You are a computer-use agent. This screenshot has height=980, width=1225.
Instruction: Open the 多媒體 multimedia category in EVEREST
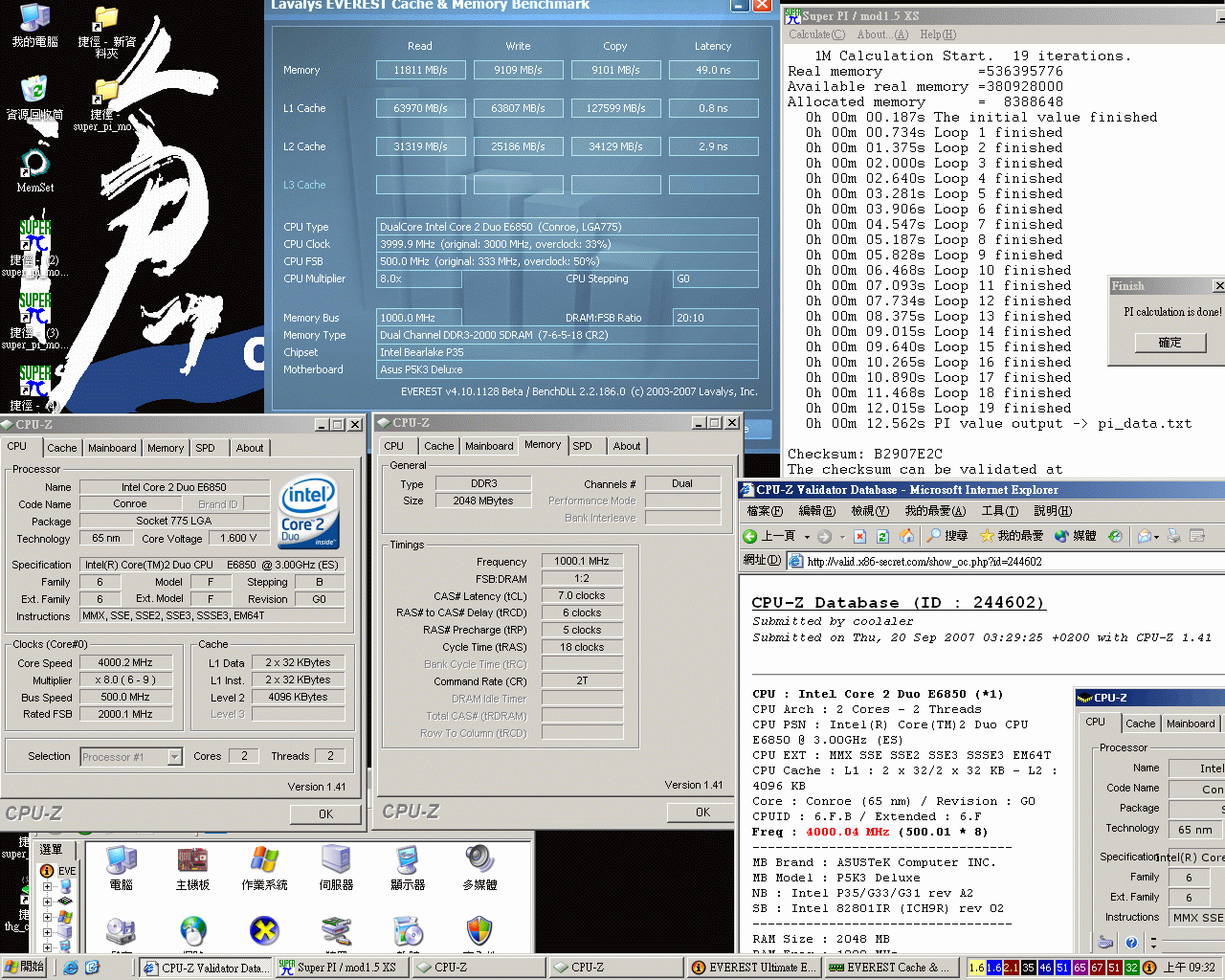click(x=479, y=867)
